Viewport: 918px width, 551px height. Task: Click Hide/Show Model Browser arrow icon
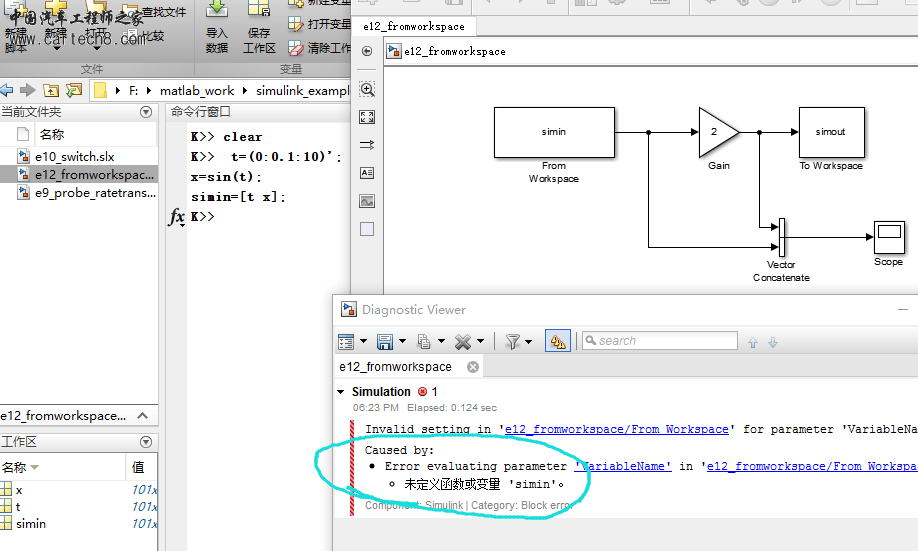367,51
